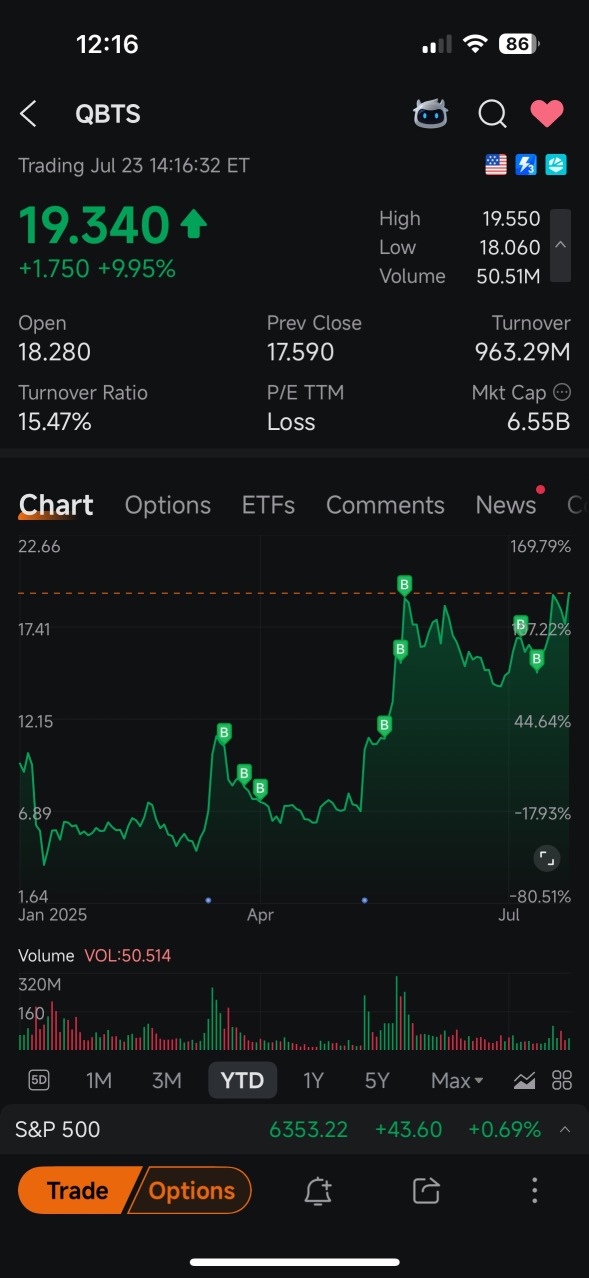Viewport: 589px width, 1278px height.
Task: Open the chart type indicator icon
Action: [524, 1080]
